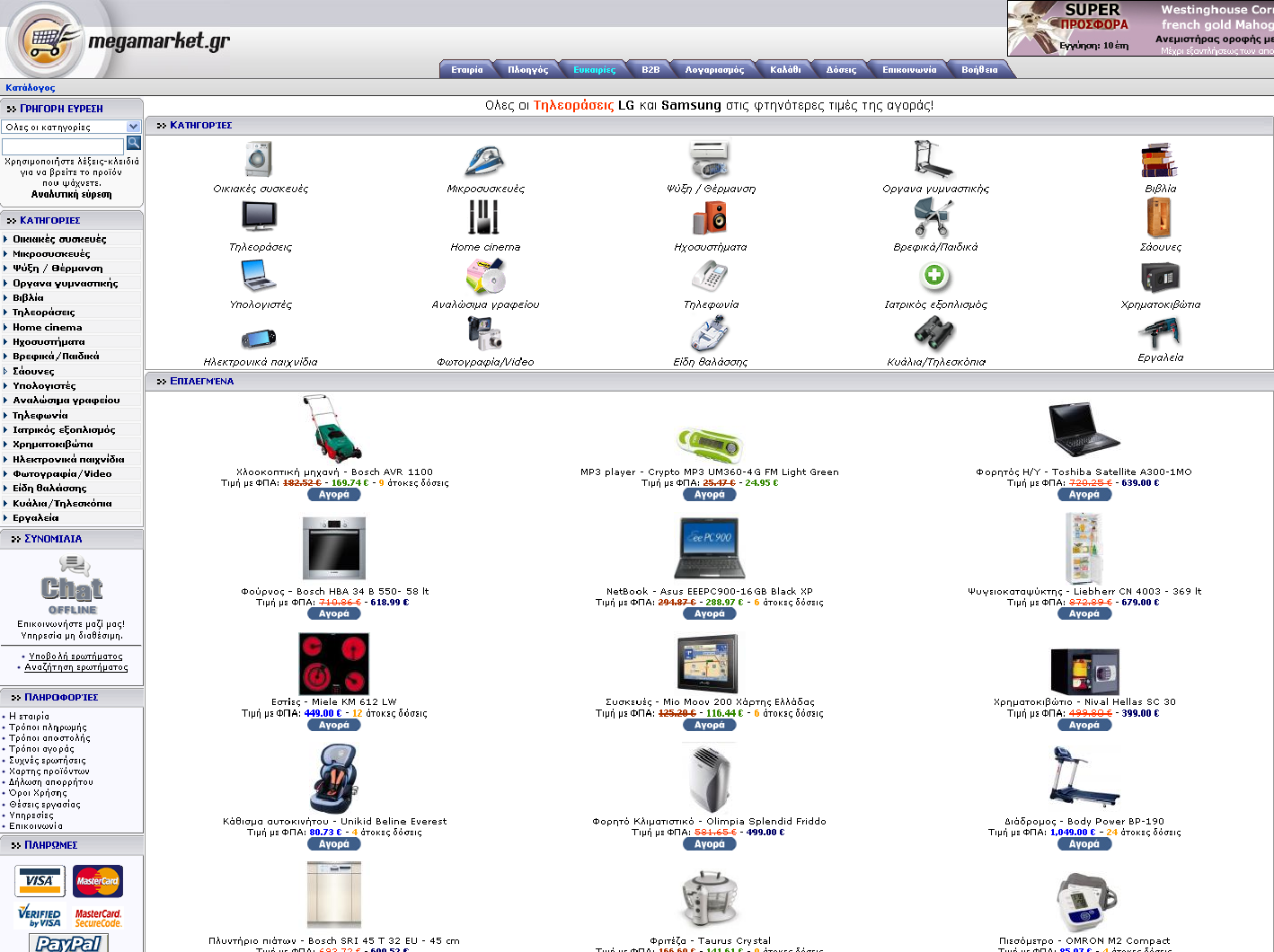Open the TV Τηλεοράσεις category icon

[x=260, y=217]
